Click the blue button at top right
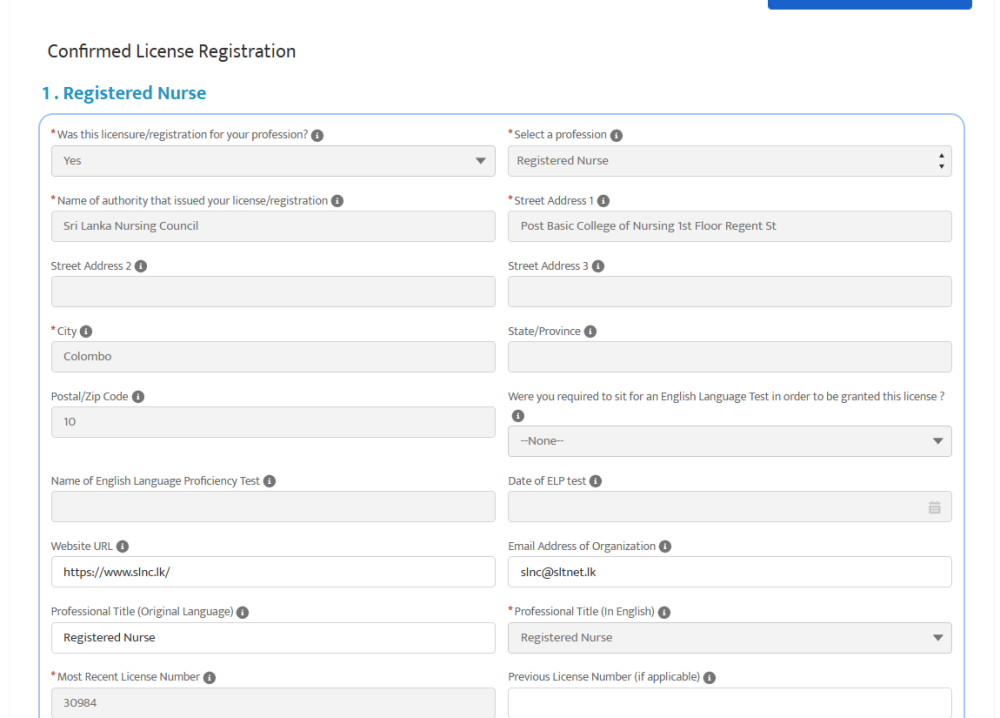Screen dimensions: 1000x718 (869, 4)
